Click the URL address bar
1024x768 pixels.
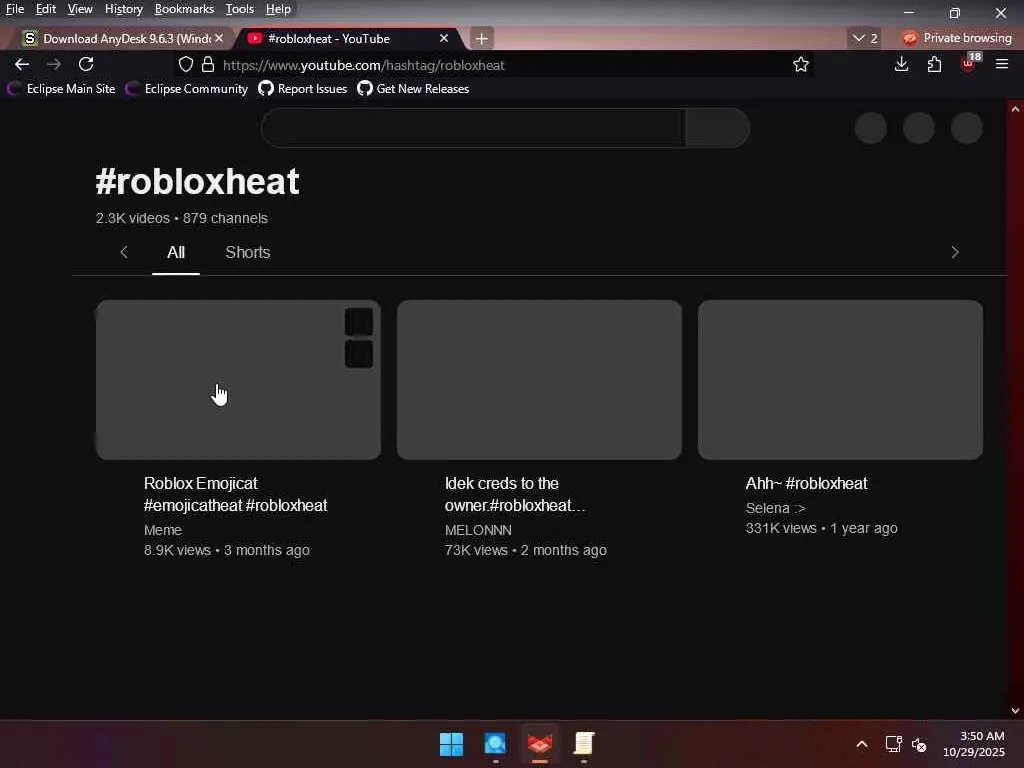point(496,65)
